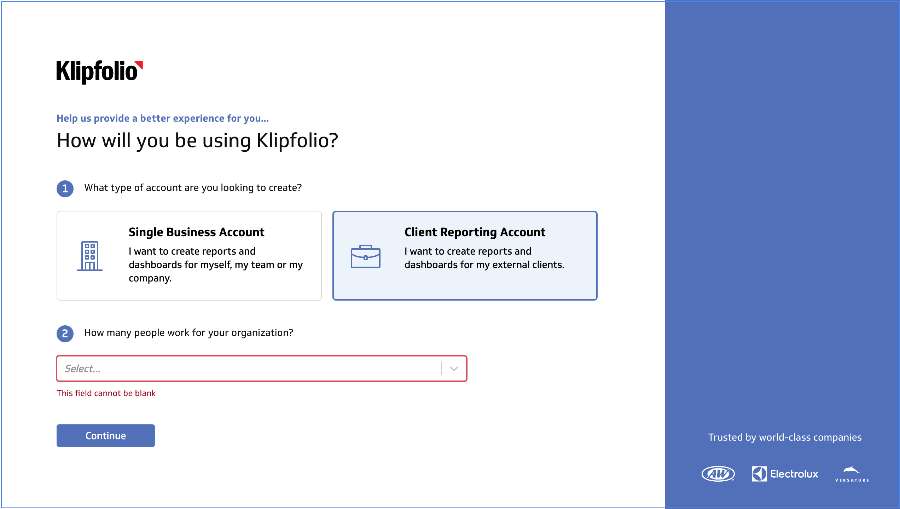This screenshot has height=509, width=900.
Task: Click the Klipfolio logo
Action: click(99, 72)
